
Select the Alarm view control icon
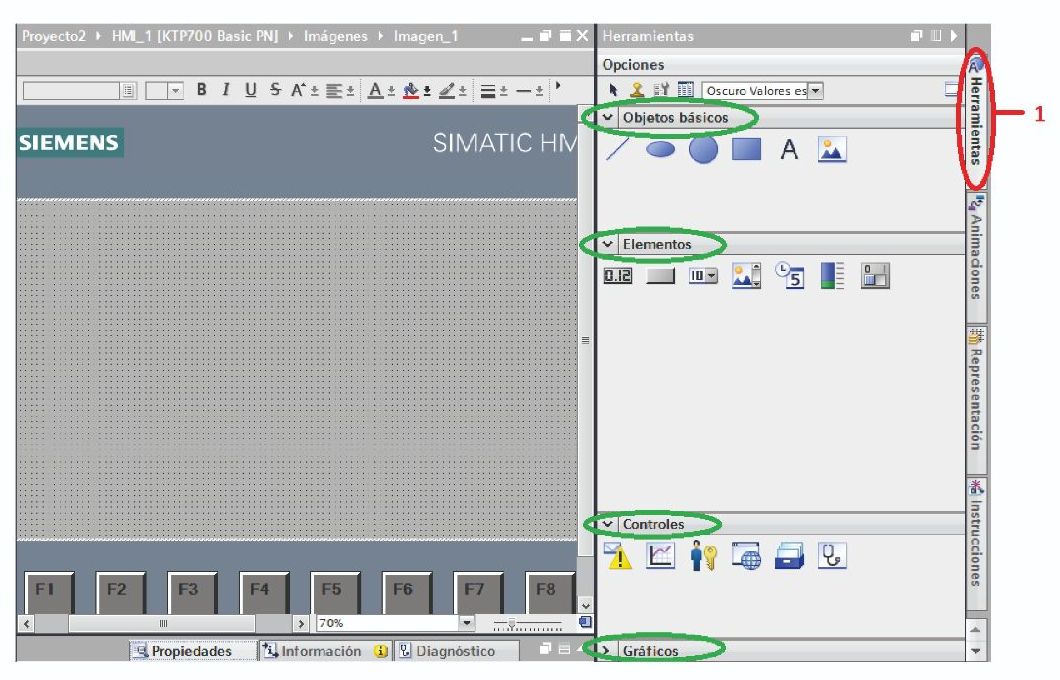618,556
